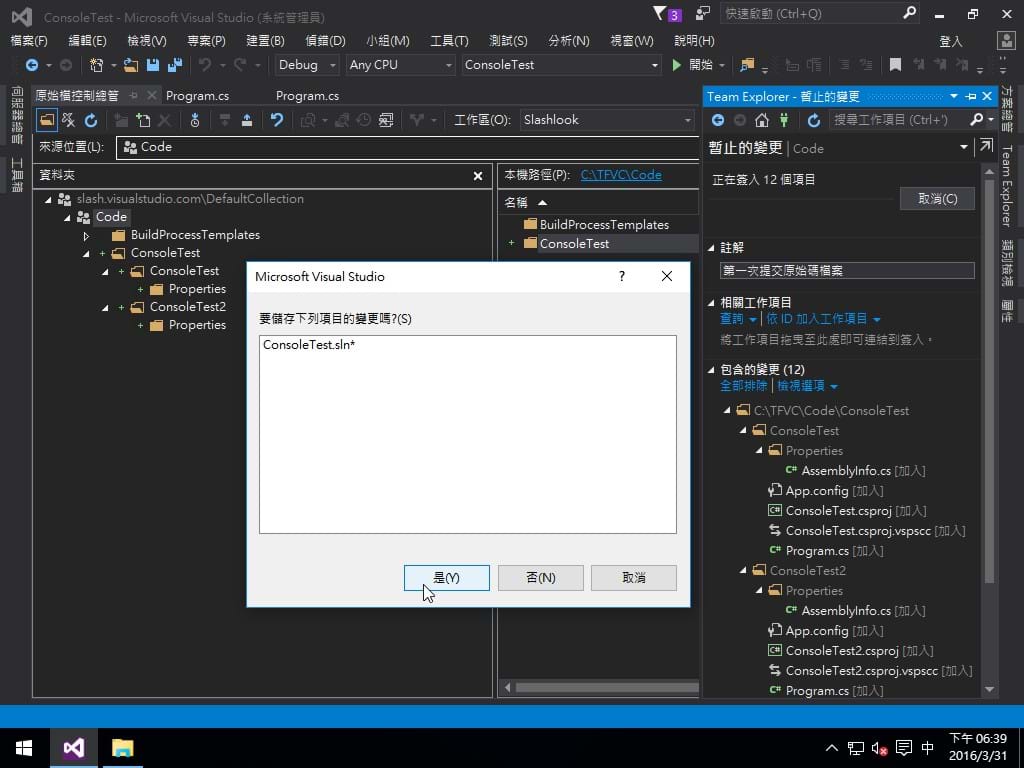The image size is (1024, 768).
Task: Open the 查詢 dropdown under 相關工作項目
Action: (x=738, y=319)
